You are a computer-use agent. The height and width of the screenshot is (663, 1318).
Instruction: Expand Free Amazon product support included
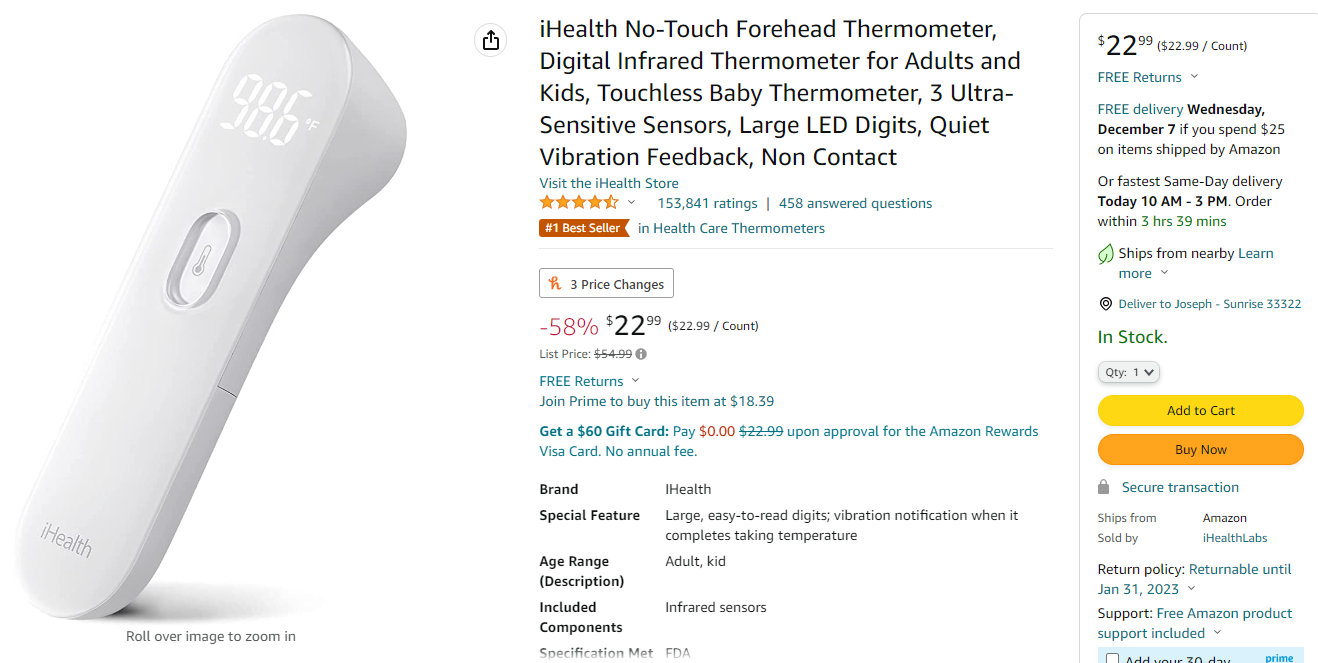tap(1217, 633)
